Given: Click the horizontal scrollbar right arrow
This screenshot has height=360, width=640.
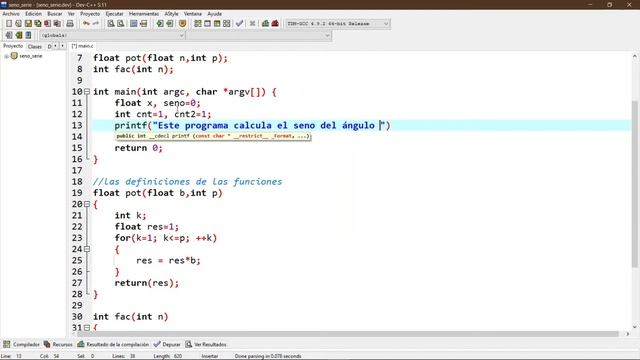Looking at the screenshot, I should pos(628,334).
